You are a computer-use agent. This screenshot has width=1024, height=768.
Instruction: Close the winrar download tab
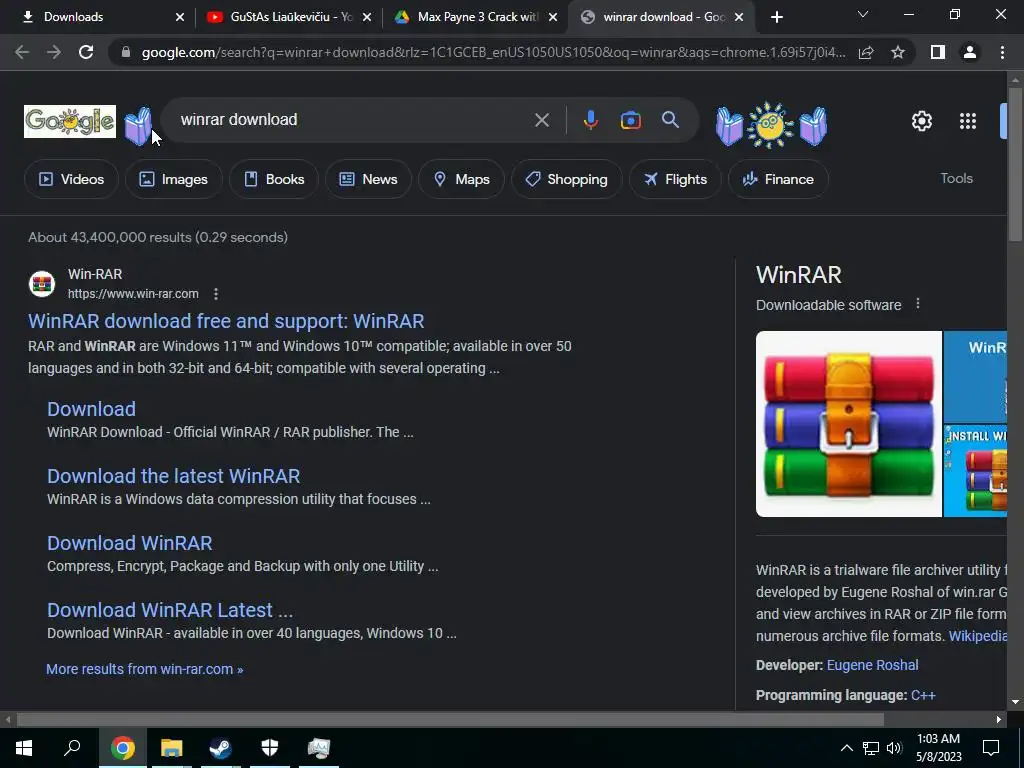tap(739, 17)
